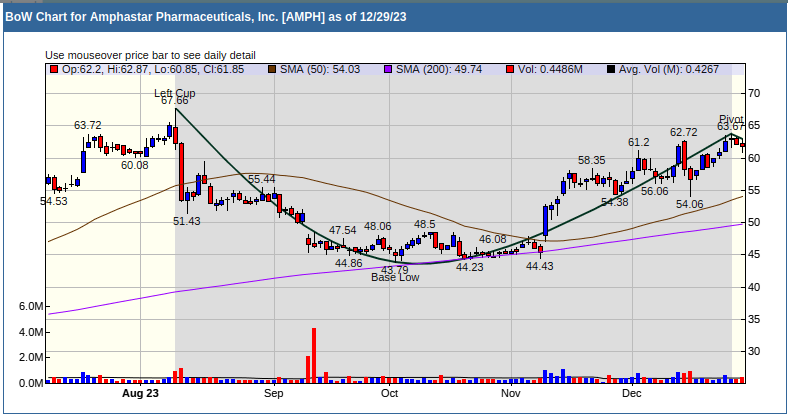This screenshot has height=416, width=788.
Task: Click the 48.5 price label
Action: pos(425,224)
